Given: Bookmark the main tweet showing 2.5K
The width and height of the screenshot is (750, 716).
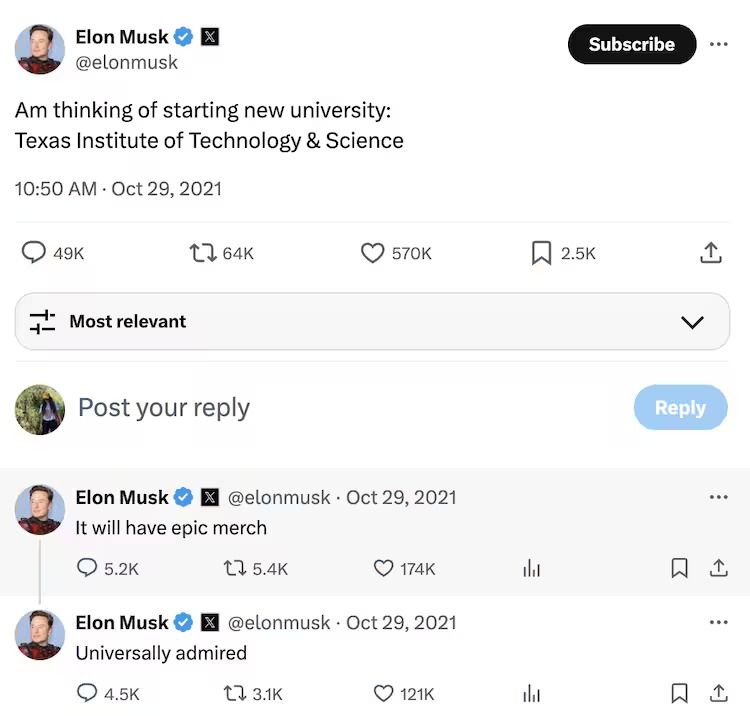Looking at the screenshot, I should point(541,253).
